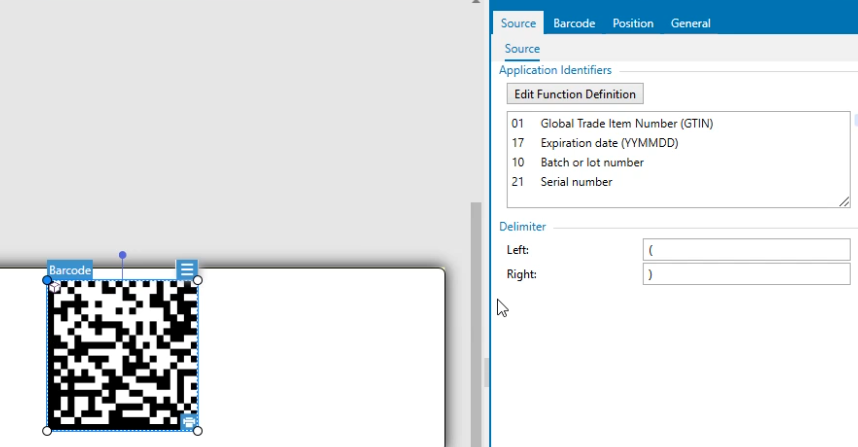The height and width of the screenshot is (447, 858).
Task: Switch to the Barcode tab
Action: (x=574, y=23)
